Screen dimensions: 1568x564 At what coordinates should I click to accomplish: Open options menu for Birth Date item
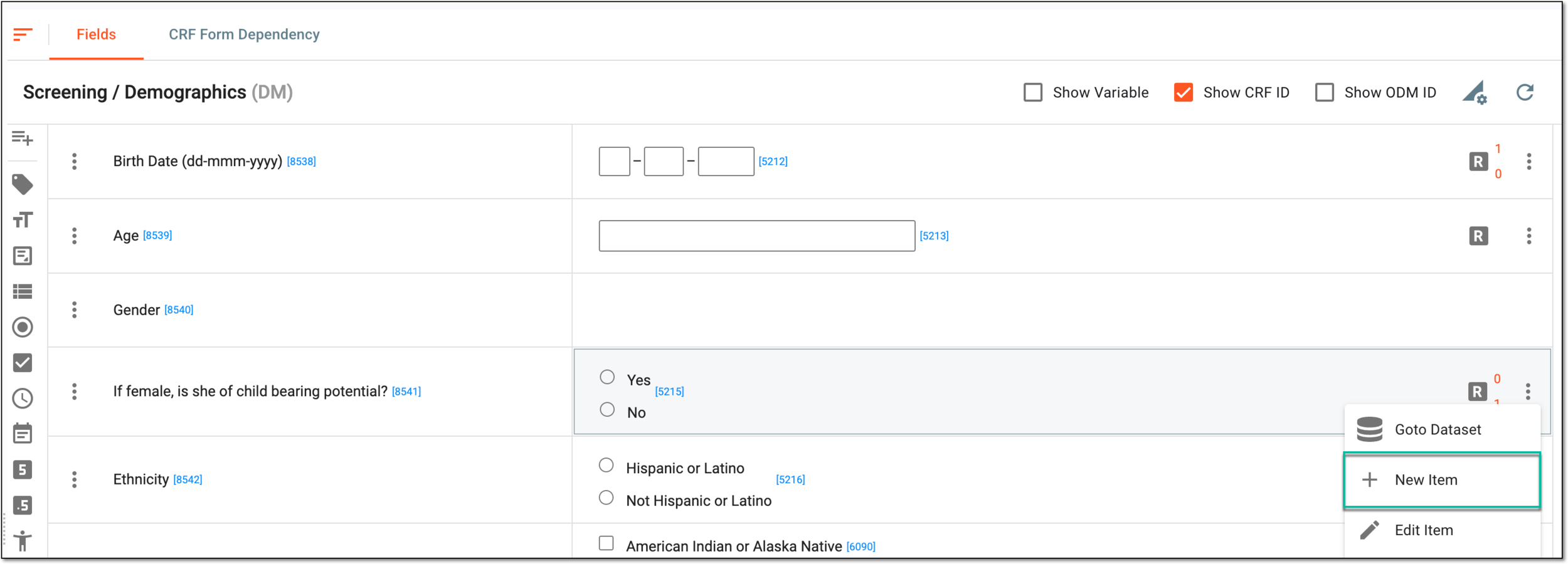[x=1529, y=162]
